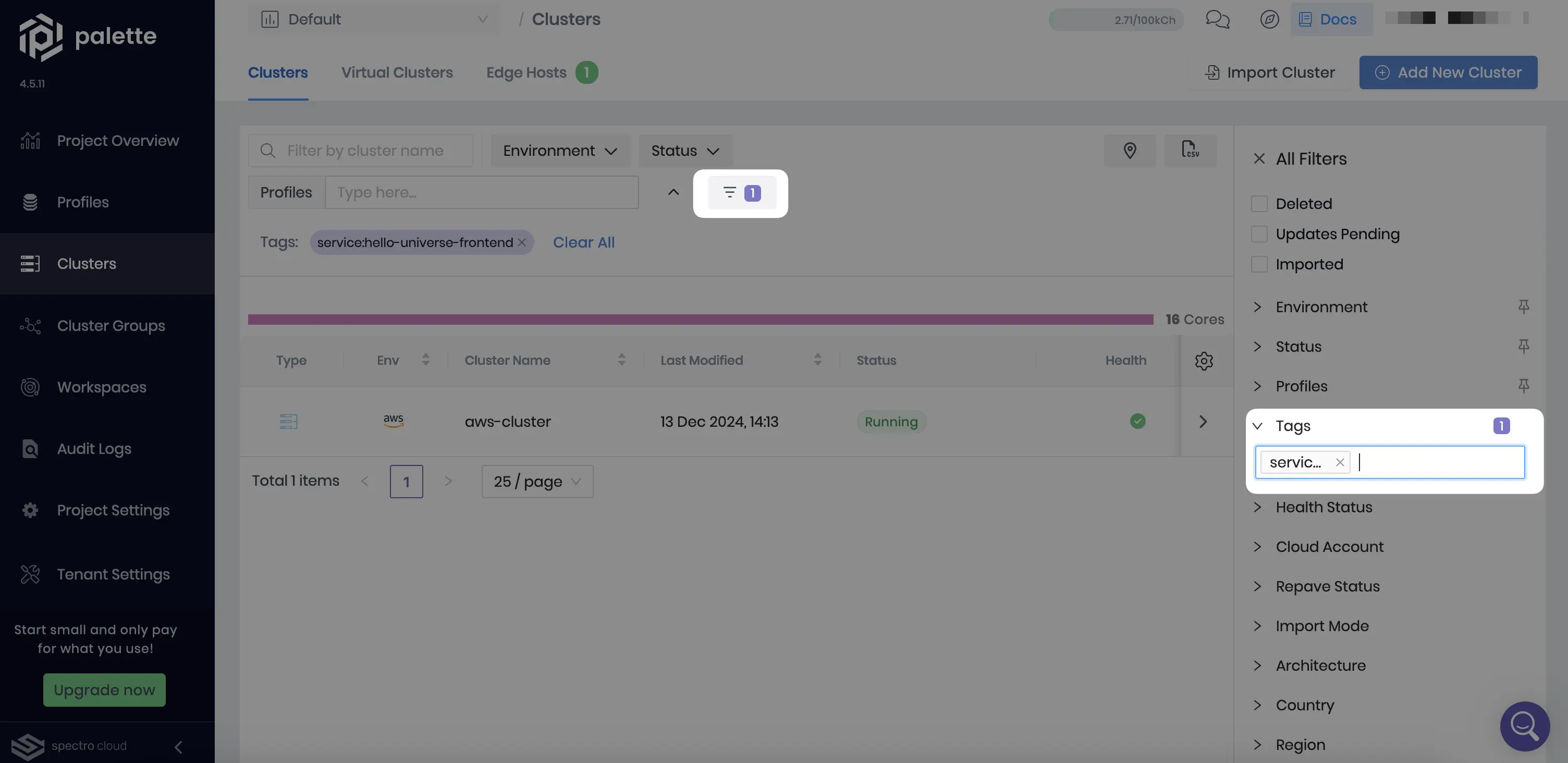Open the Environment dropdown filter

(559, 150)
